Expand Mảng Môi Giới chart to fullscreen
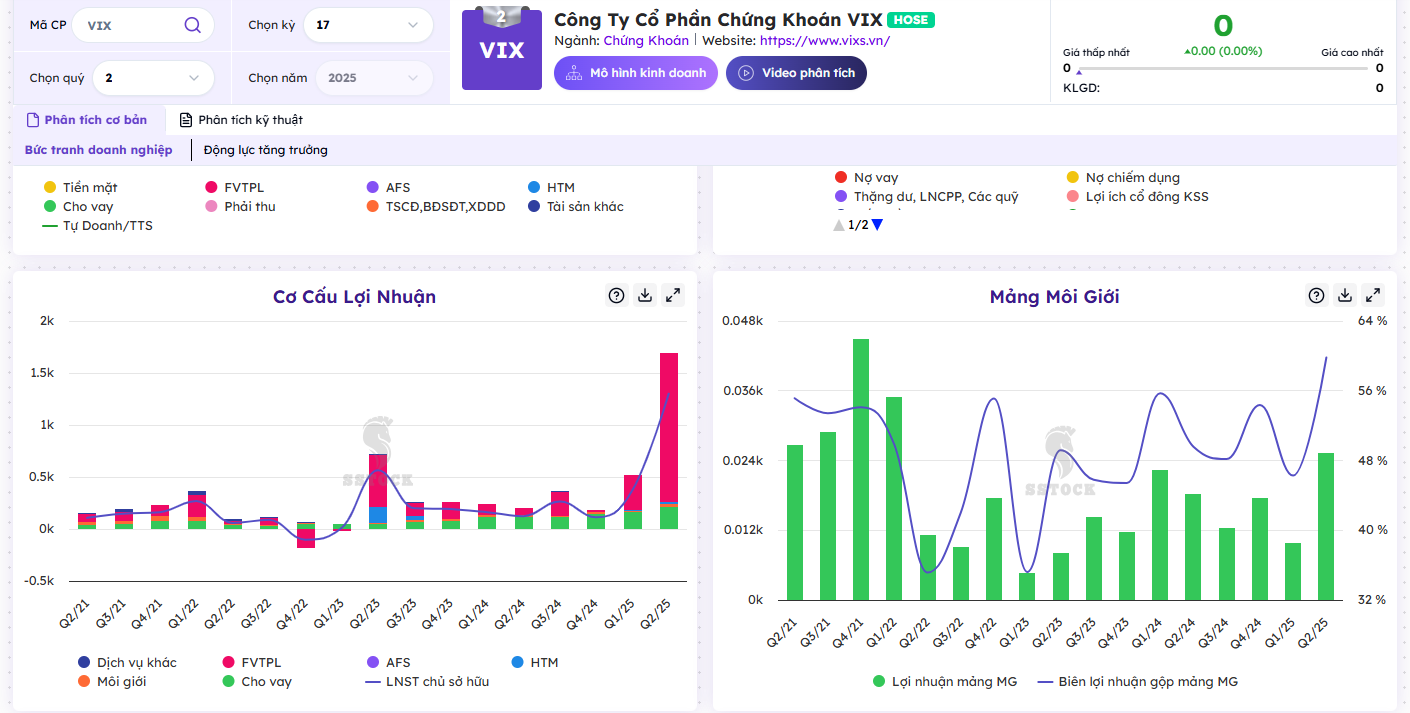Image resolution: width=1410 pixels, height=713 pixels. [x=1373, y=295]
